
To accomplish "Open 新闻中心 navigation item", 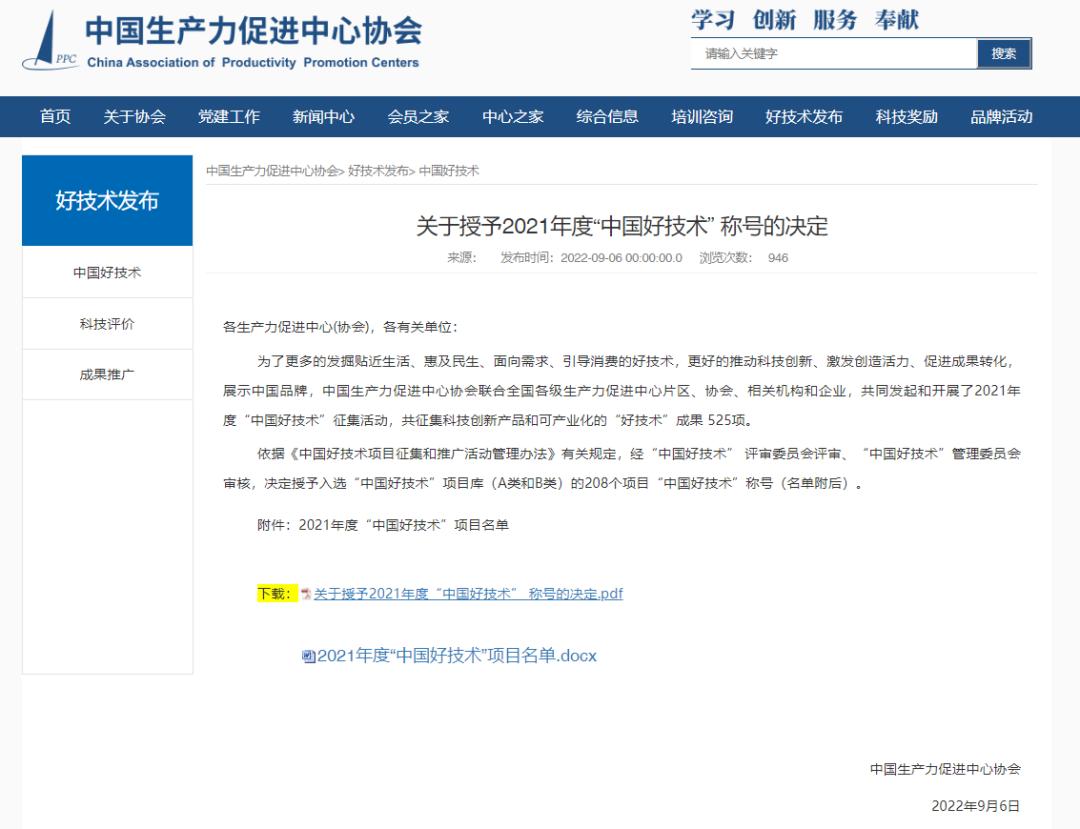I will pyautogui.click(x=323, y=116).
